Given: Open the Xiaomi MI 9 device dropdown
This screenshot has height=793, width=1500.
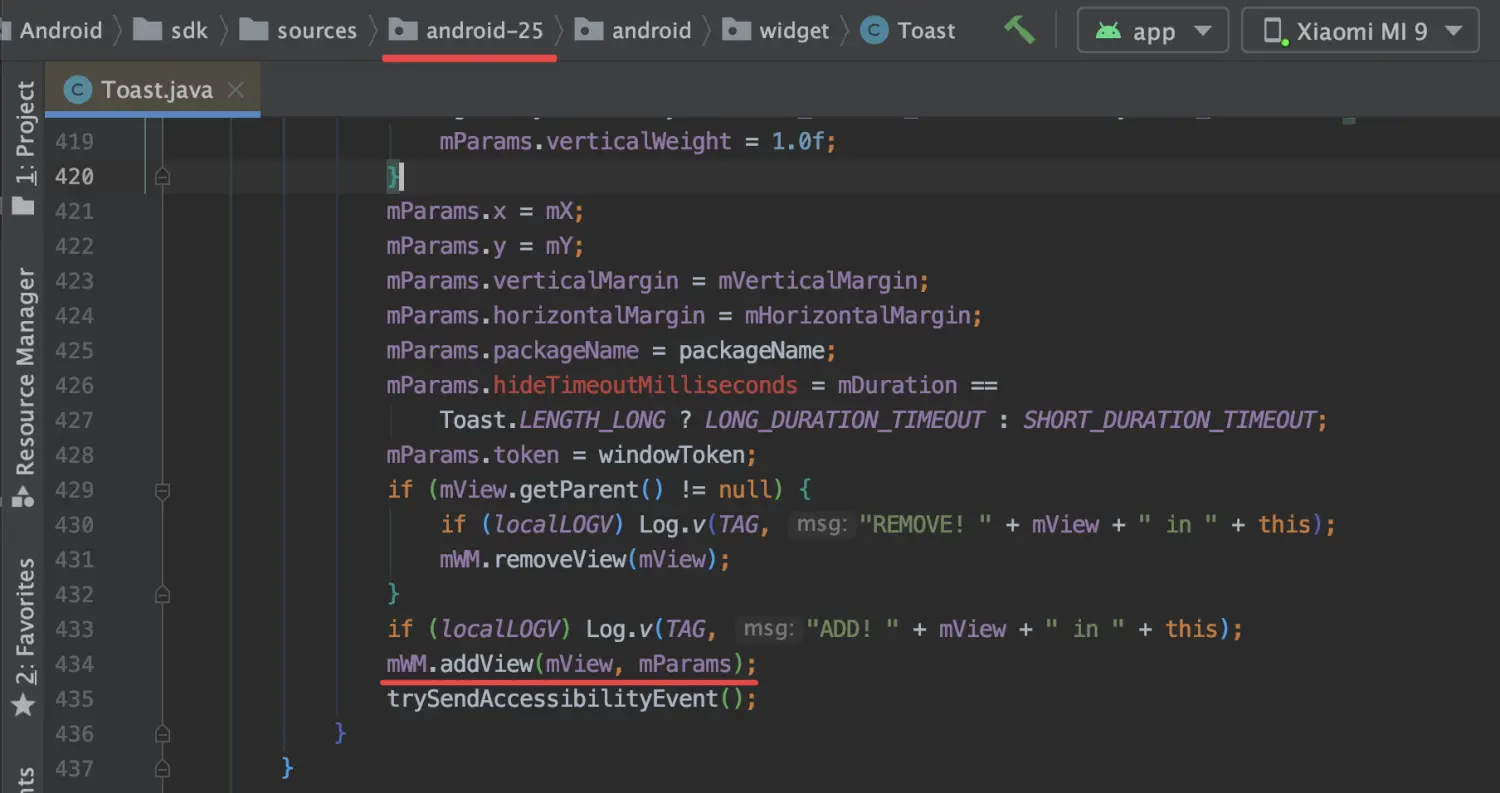Looking at the screenshot, I should [x=1360, y=31].
